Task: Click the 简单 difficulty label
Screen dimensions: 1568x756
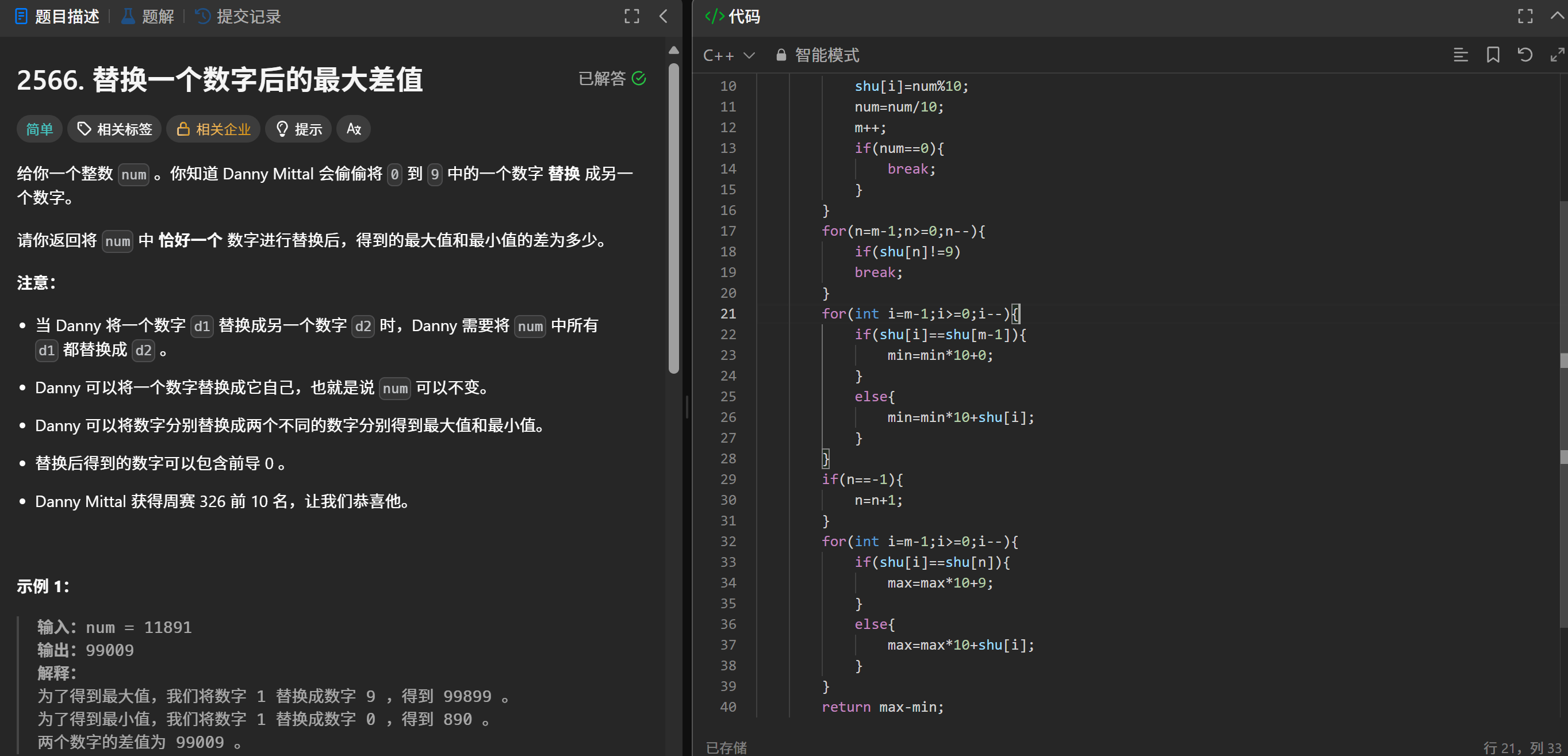Action: (x=39, y=128)
